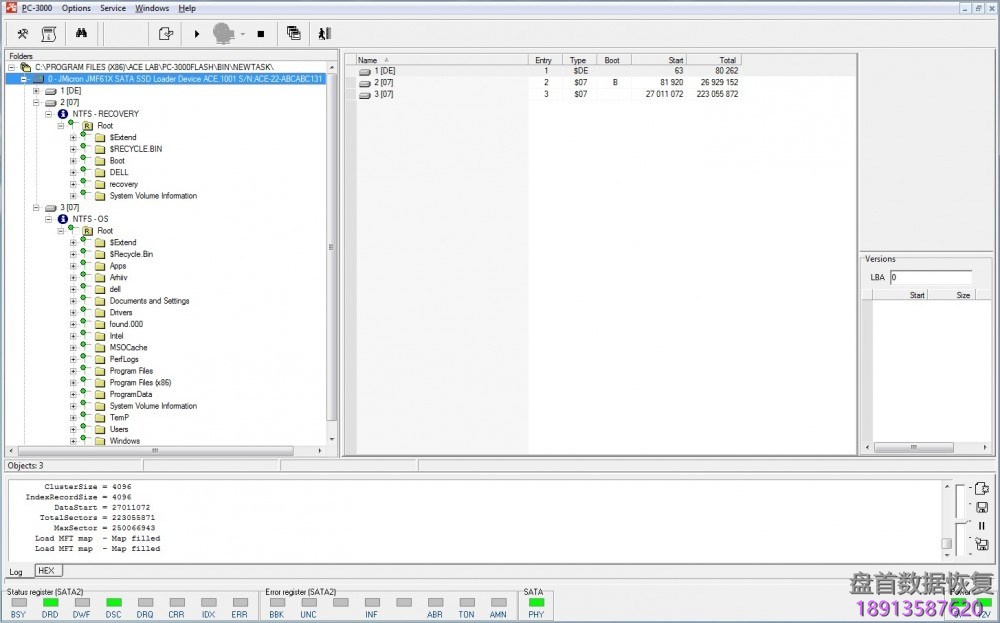1000x623 pixels.
Task: Click the save log floppy disk icon
Action: pos(982,507)
